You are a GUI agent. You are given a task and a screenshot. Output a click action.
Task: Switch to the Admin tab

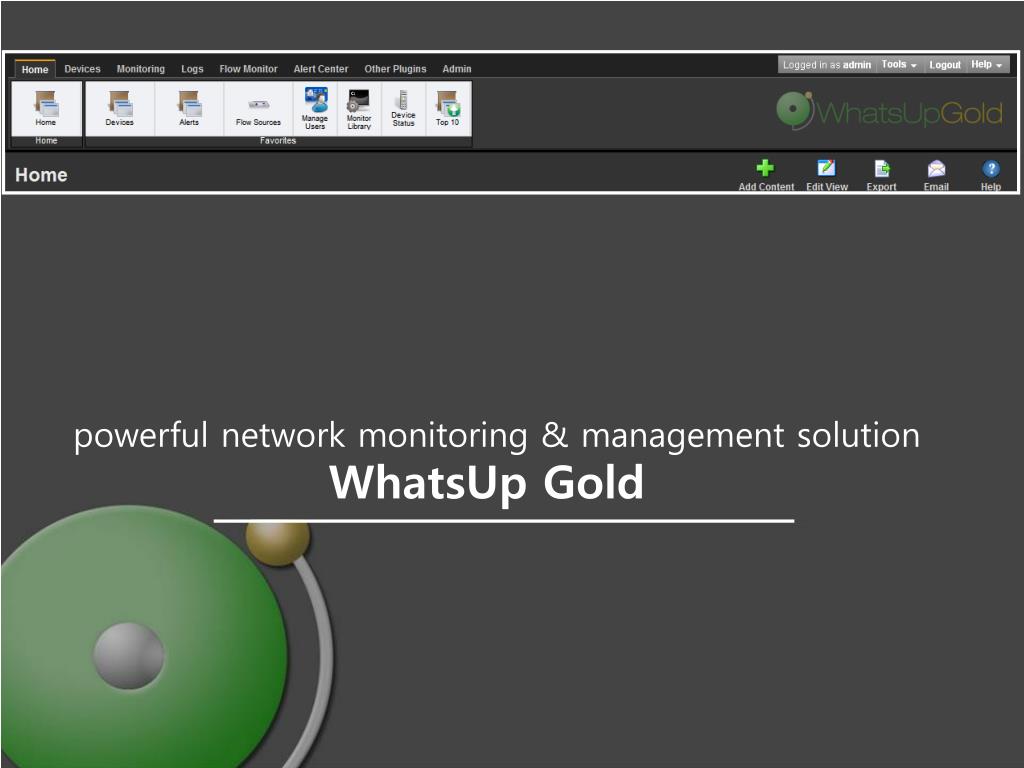point(456,69)
